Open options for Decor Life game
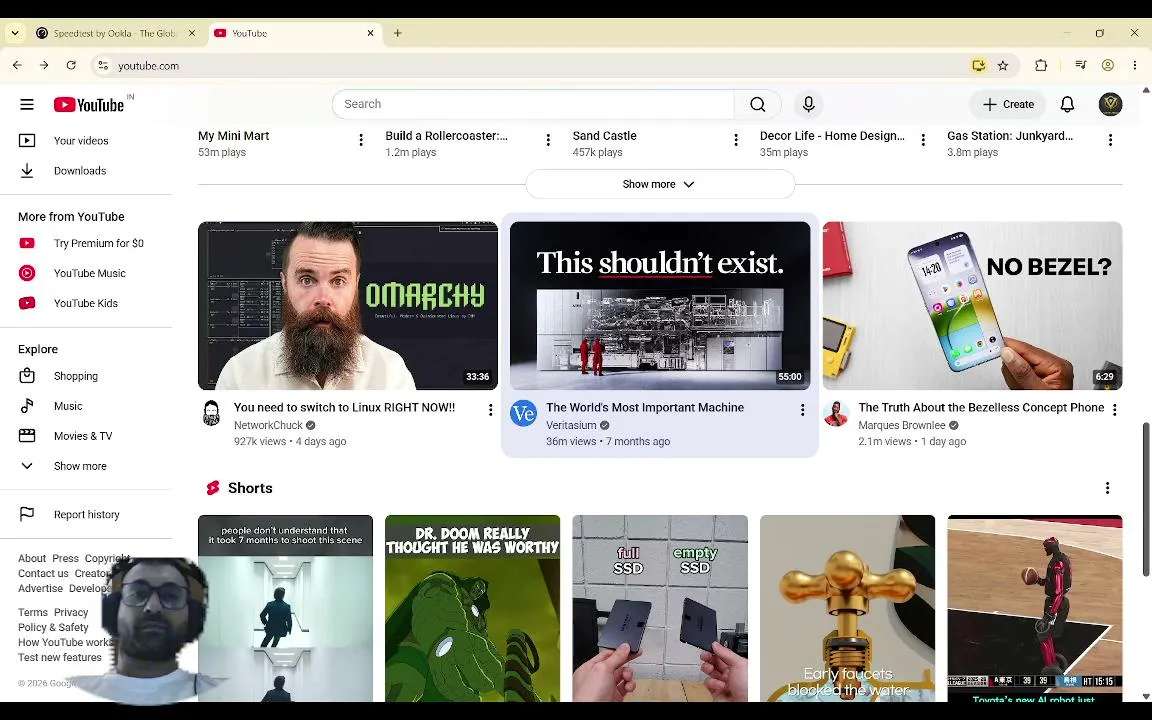 (923, 140)
